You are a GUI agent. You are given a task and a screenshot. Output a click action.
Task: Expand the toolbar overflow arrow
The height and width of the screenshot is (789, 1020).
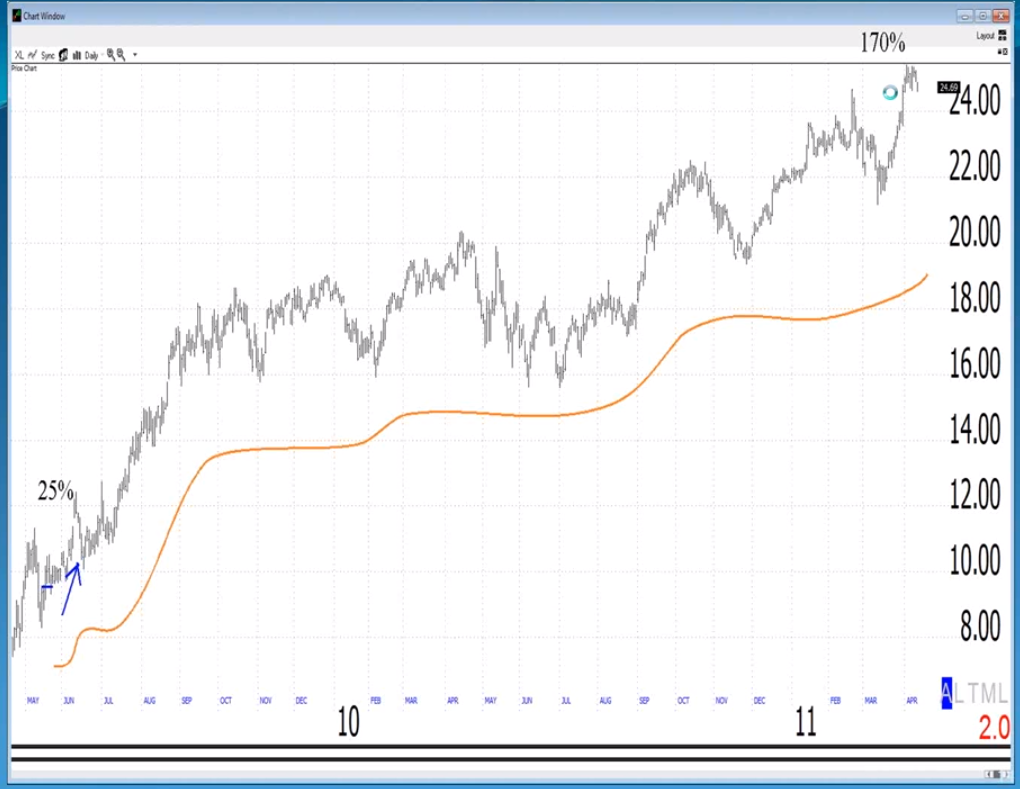[x=135, y=55]
